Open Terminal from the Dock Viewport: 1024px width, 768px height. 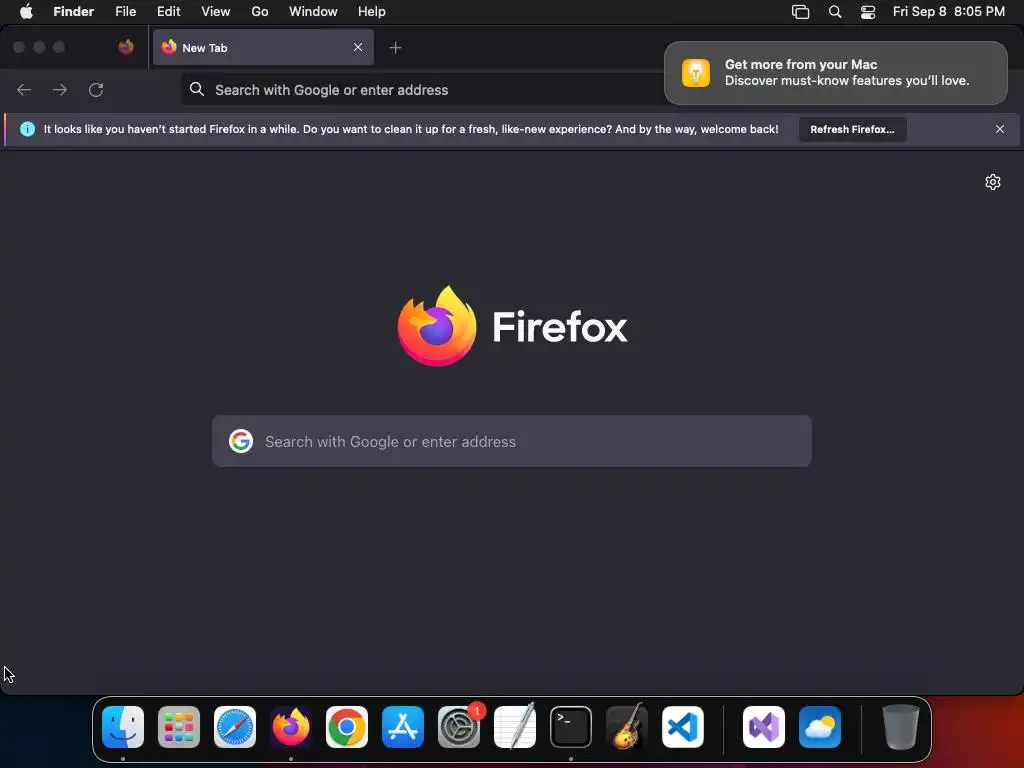point(571,727)
